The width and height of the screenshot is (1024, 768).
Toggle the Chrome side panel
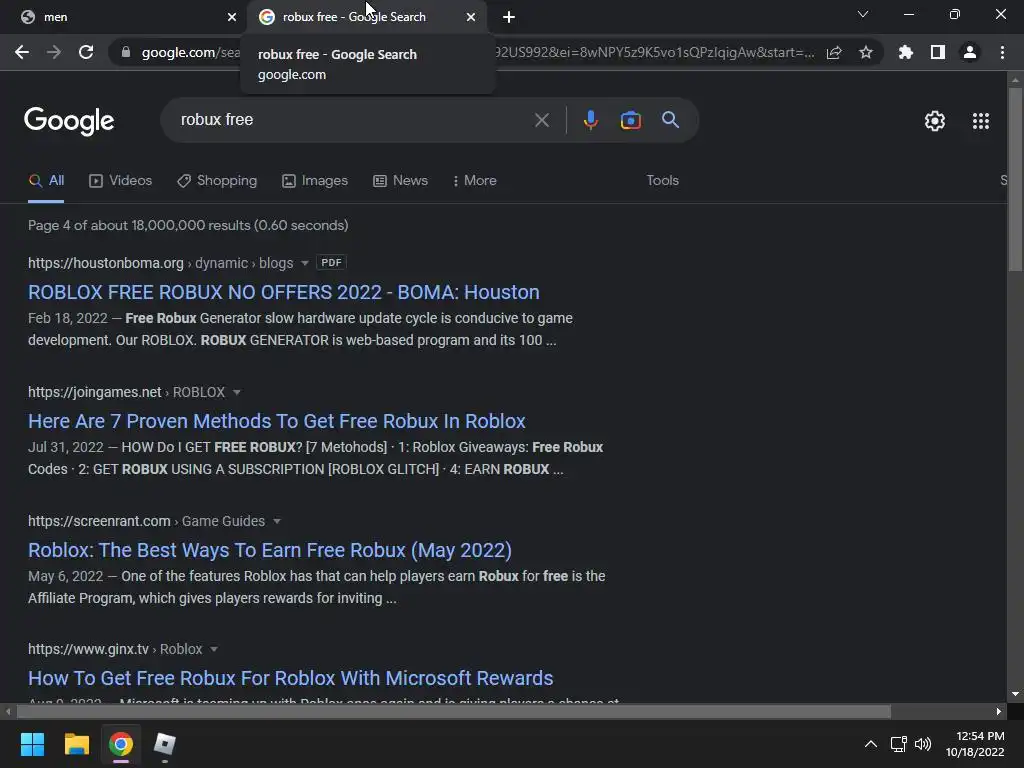938,52
